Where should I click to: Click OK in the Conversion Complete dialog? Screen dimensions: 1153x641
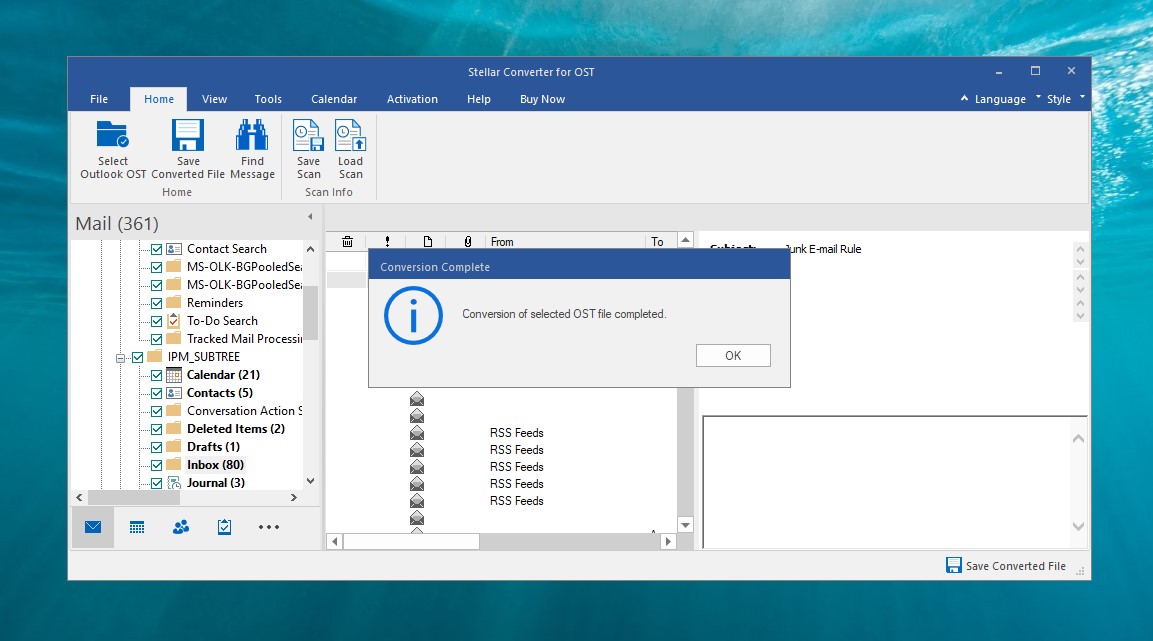(733, 356)
